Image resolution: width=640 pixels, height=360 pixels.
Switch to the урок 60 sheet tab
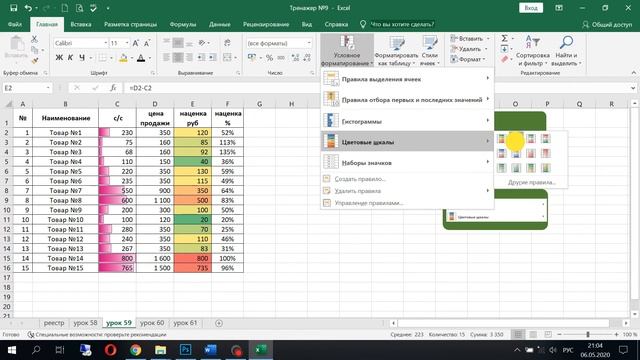click(152, 322)
